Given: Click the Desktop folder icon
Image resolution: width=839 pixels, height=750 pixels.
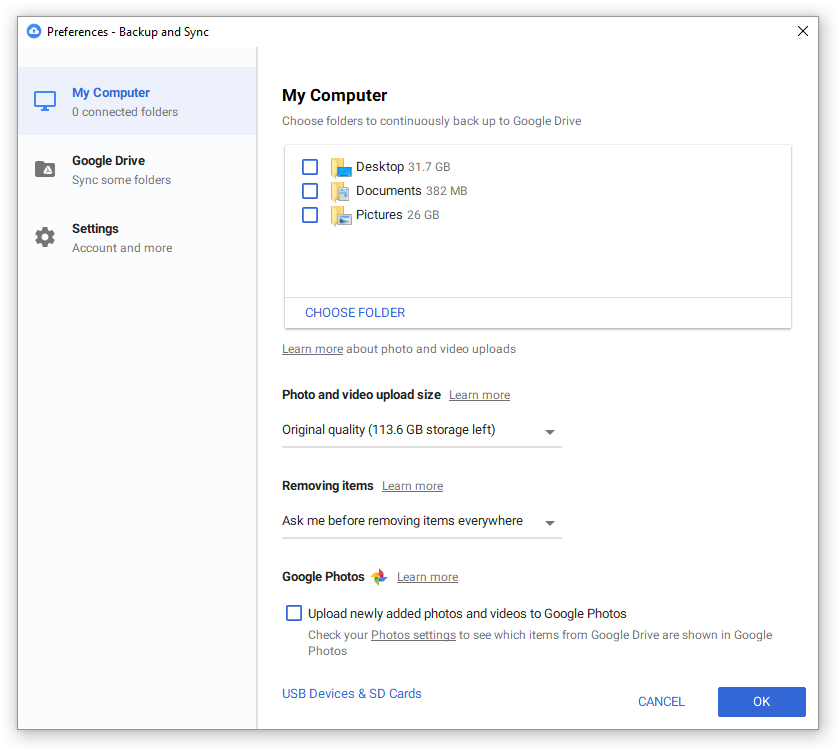Looking at the screenshot, I should [341, 167].
